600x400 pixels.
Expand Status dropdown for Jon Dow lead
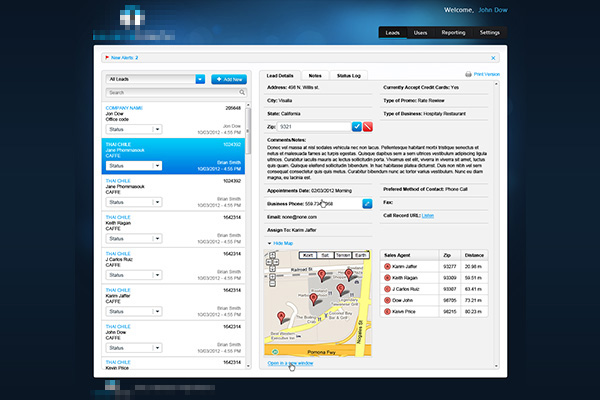point(157,129)
